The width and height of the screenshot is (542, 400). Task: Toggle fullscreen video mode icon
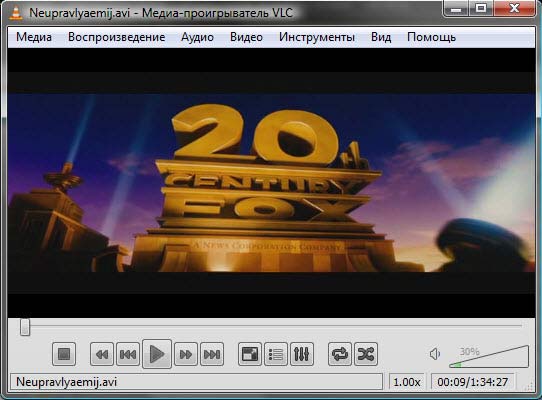click(250, 354)
